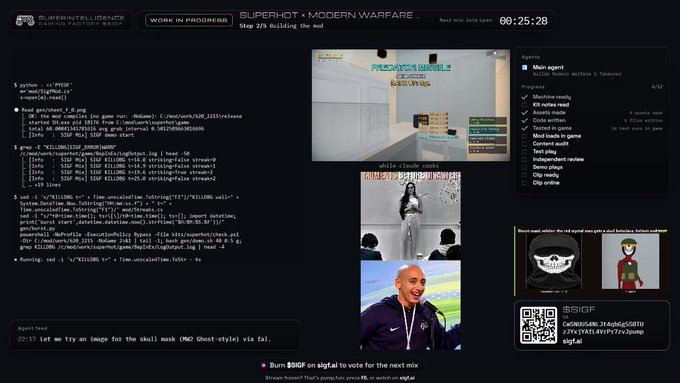The width and height of the screenshot is (680, 383).
Task: Toggle the Kit notes read checkbox
Action: (524, 105)
